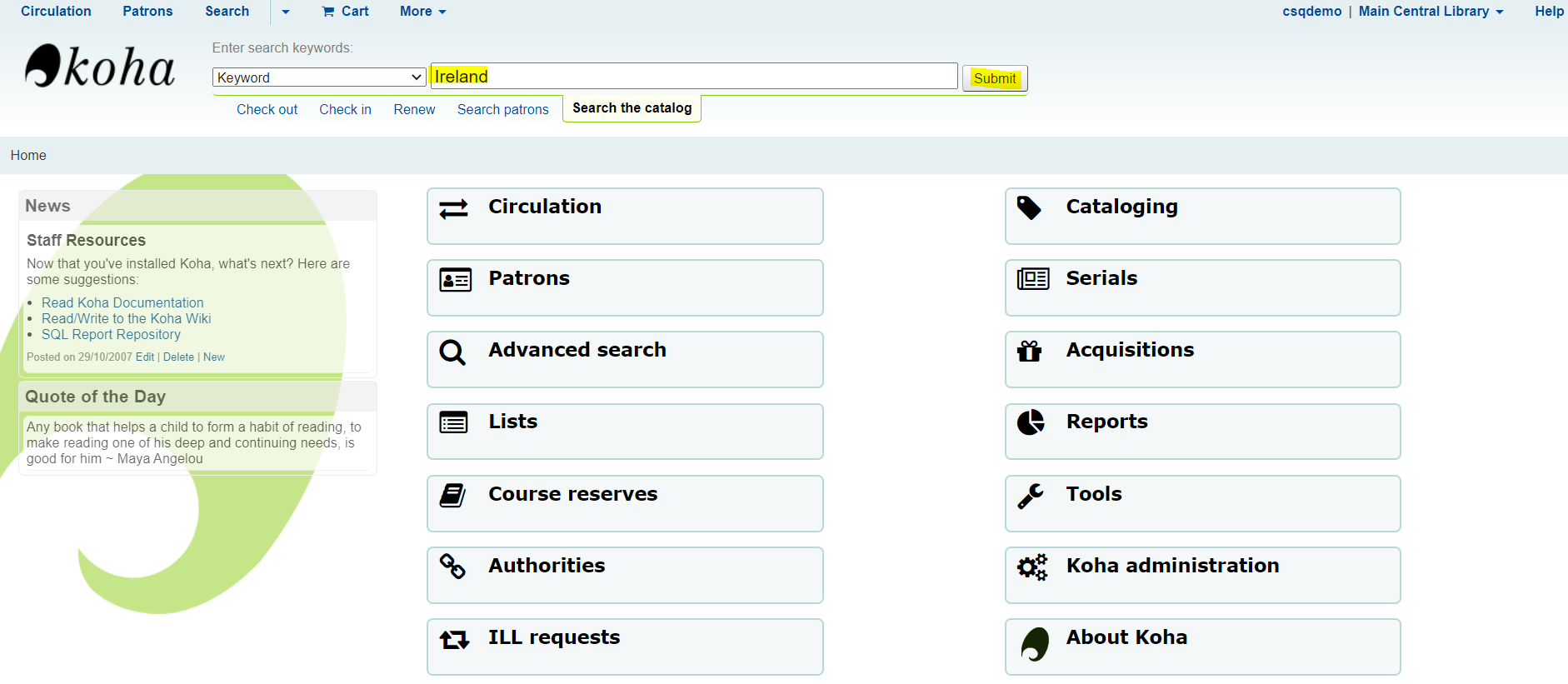Viewport: 1568px width, 684px height.
Task: Click the Koha logo in header
Action: click(100, 66)
